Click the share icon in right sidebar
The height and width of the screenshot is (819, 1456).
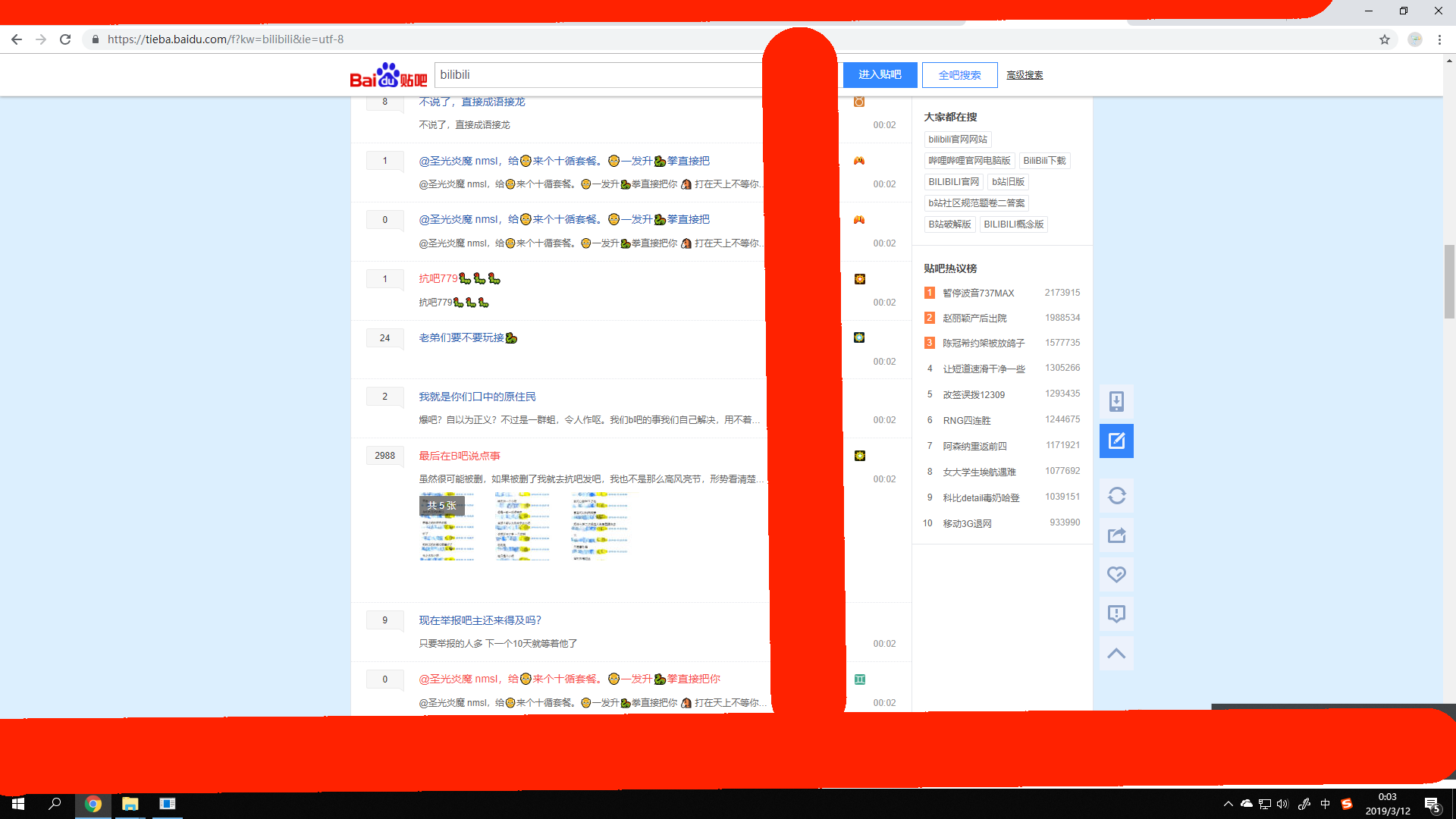1116,535
